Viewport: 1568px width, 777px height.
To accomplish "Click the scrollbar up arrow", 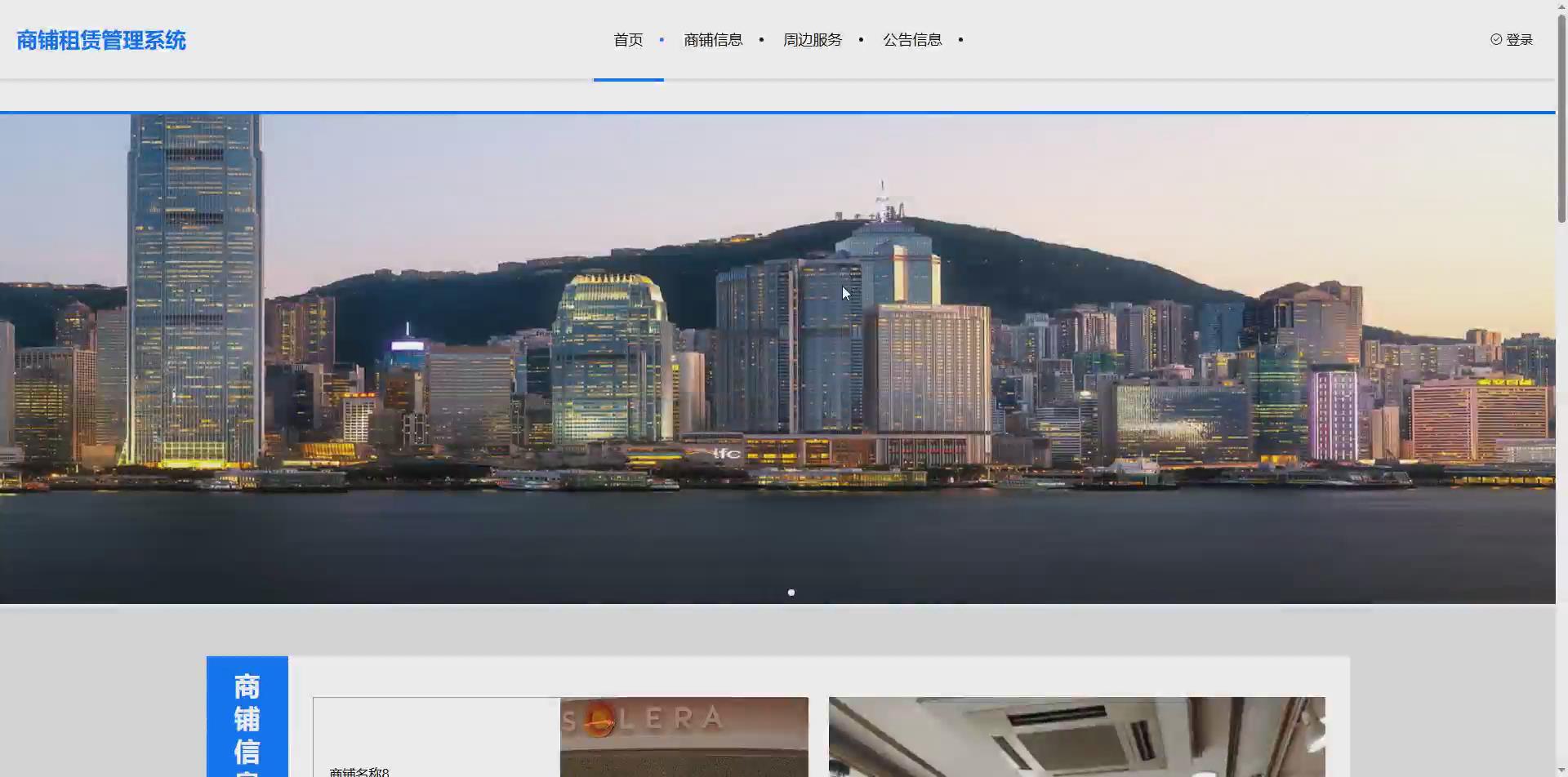I will click(1561, 6).
